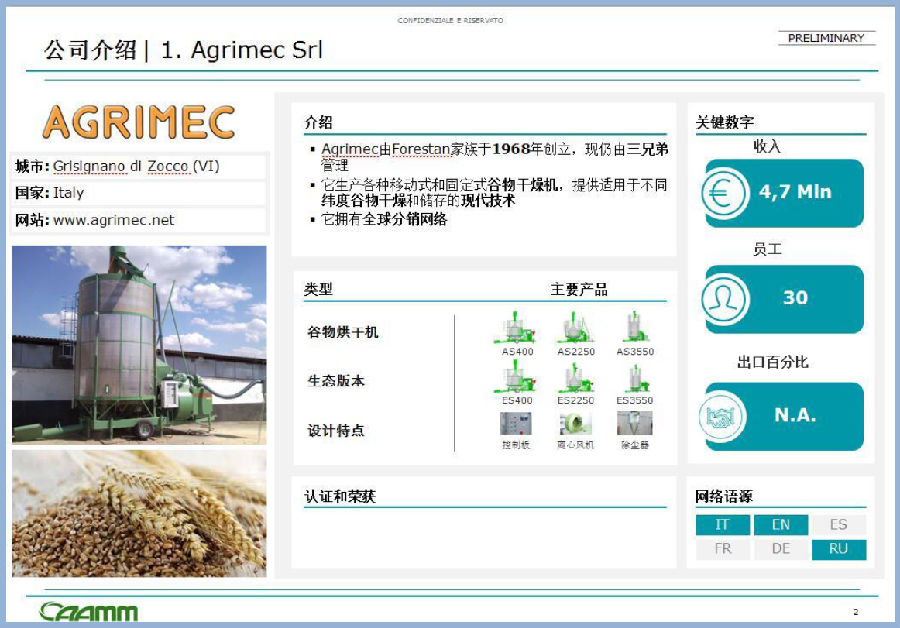Select the ES400 dryer product image
The image size is (900, 628).
[516, 377]
